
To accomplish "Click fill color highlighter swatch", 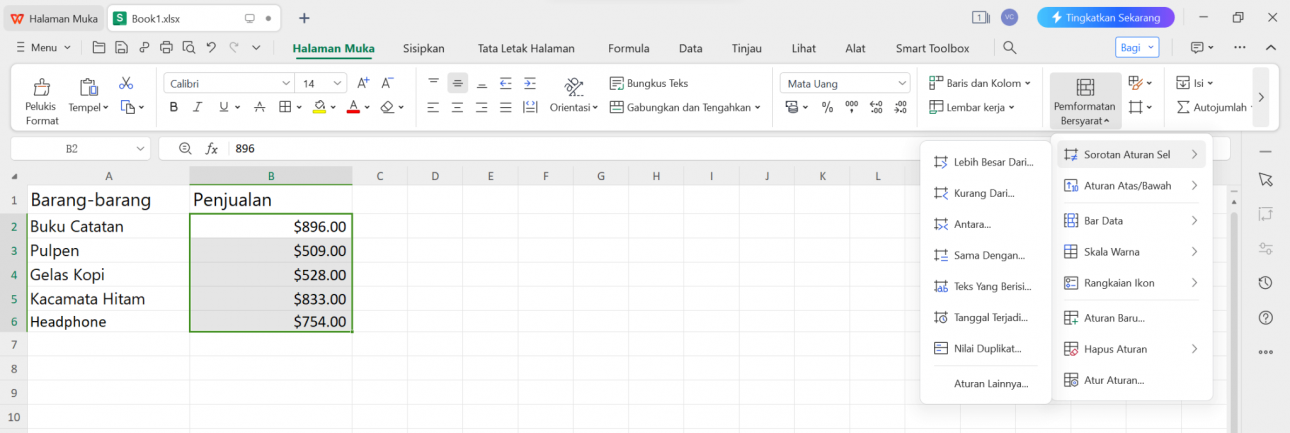I will click(319, 107).
